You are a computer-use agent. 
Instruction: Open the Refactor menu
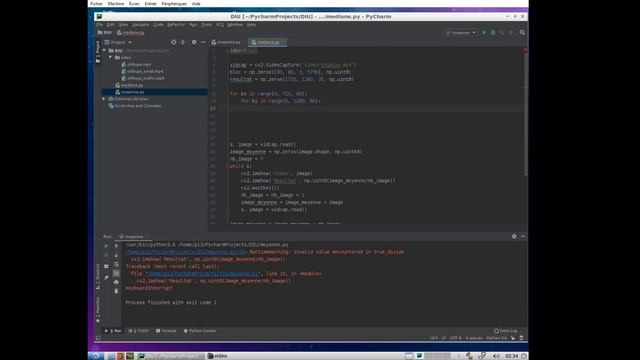(176, 24)
